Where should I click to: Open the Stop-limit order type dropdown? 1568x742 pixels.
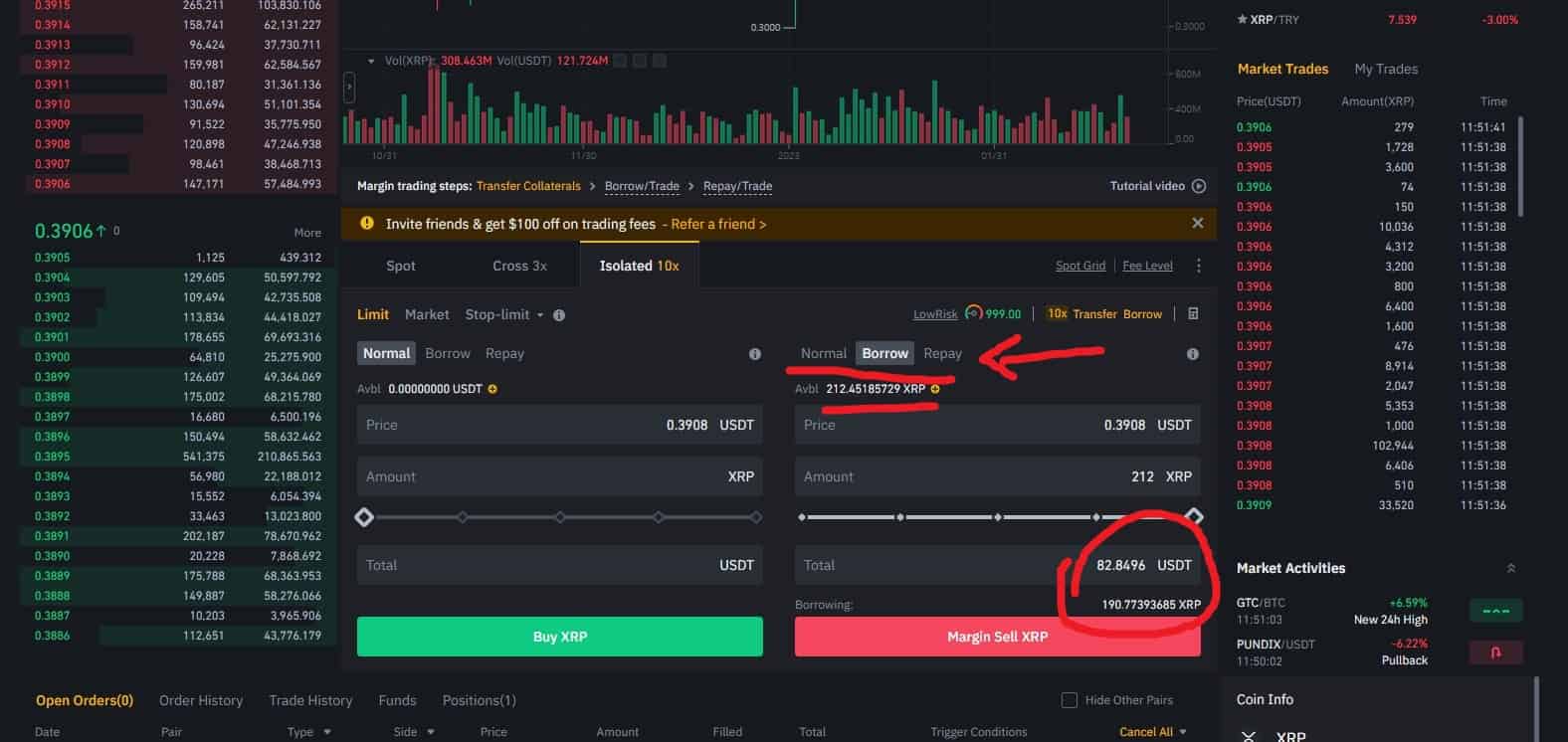coord(504,315)
